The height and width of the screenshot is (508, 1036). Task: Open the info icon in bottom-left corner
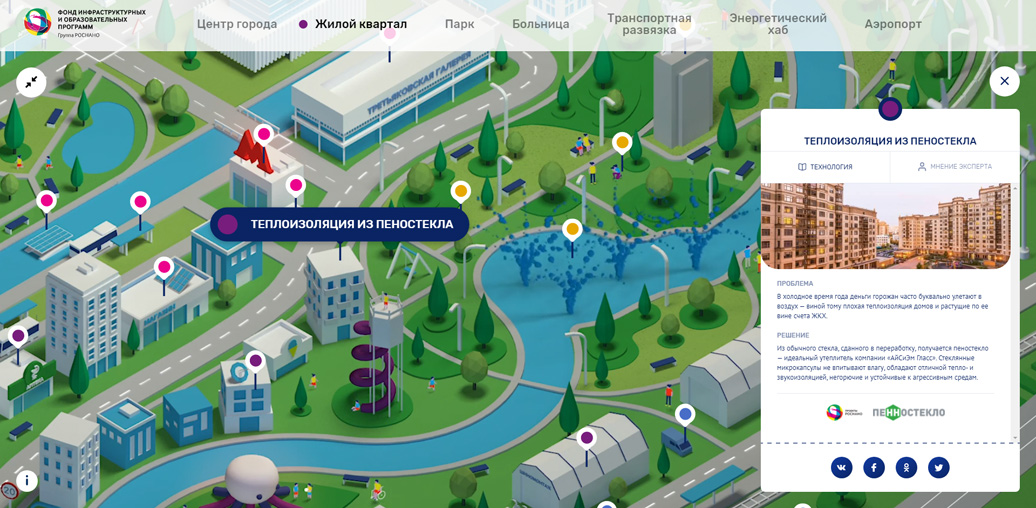pos(27,481)
